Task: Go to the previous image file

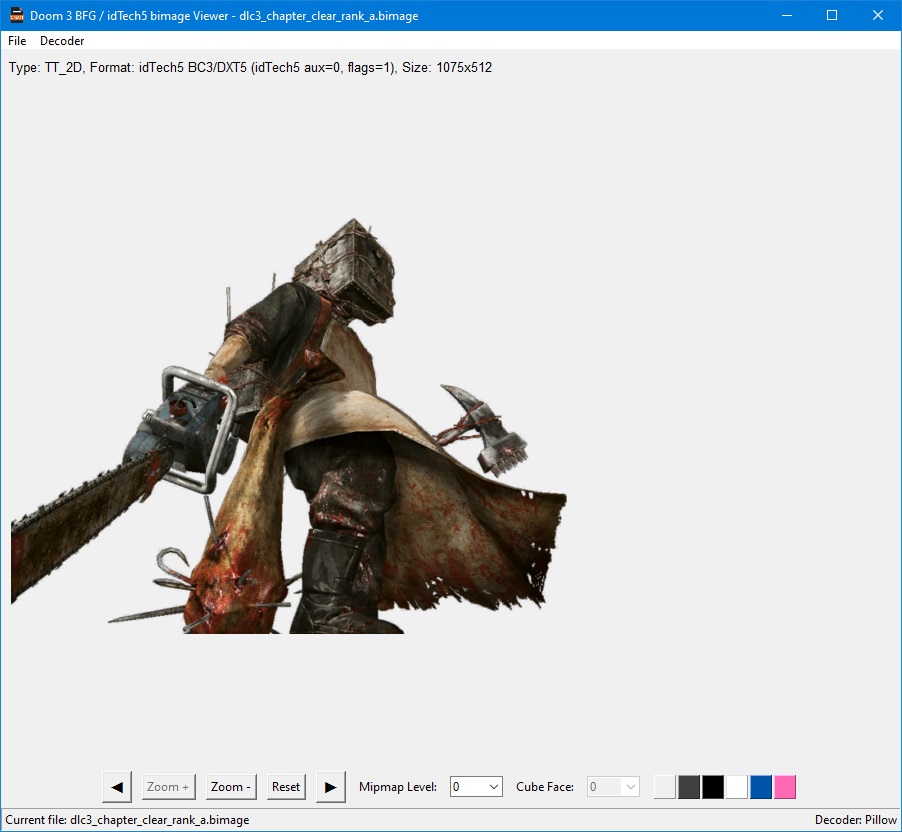Action: pos(117,787)
